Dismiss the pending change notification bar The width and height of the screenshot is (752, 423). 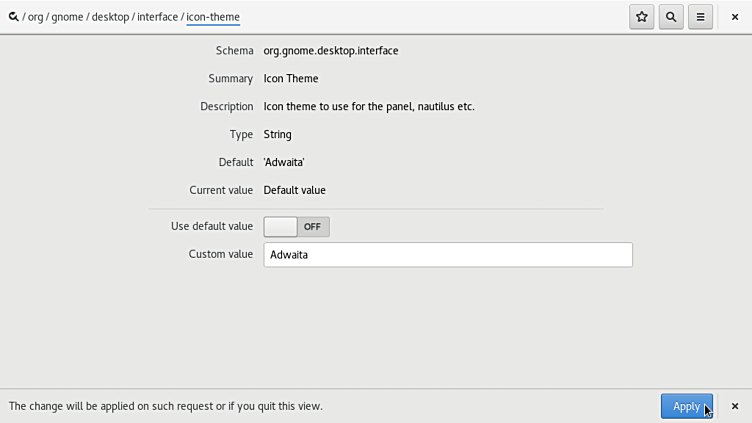point(735,406)
